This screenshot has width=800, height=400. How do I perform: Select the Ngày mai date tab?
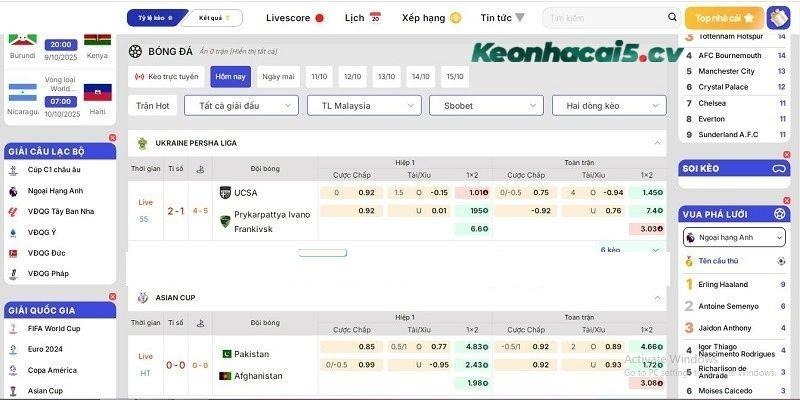pyautogui.click(x=278, y=76)
